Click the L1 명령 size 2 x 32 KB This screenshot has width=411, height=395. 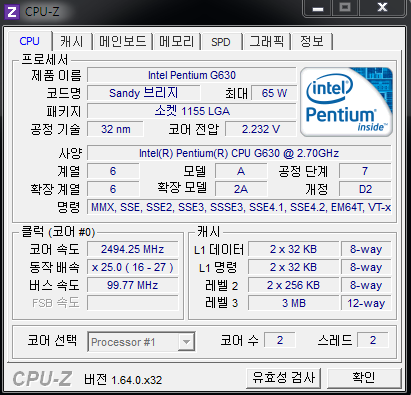coord(293,267)
